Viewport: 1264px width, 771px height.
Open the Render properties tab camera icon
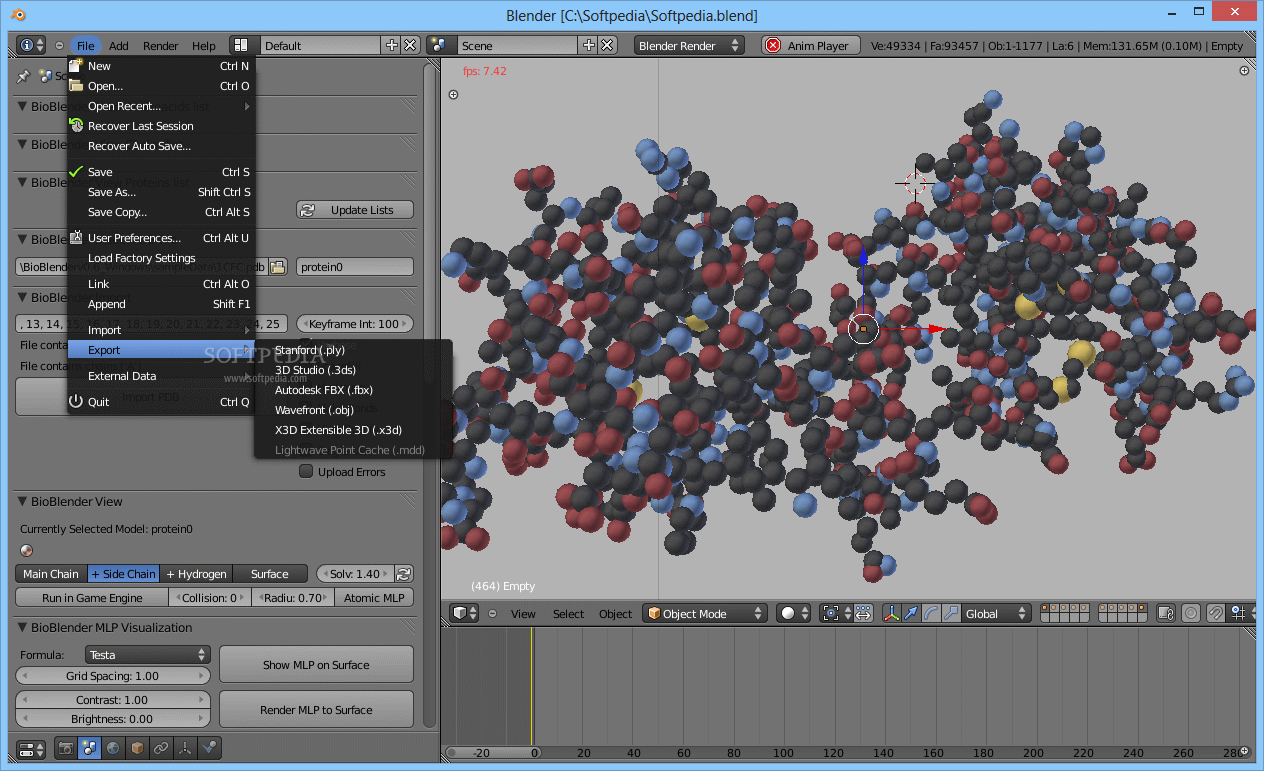coord(66,748)
